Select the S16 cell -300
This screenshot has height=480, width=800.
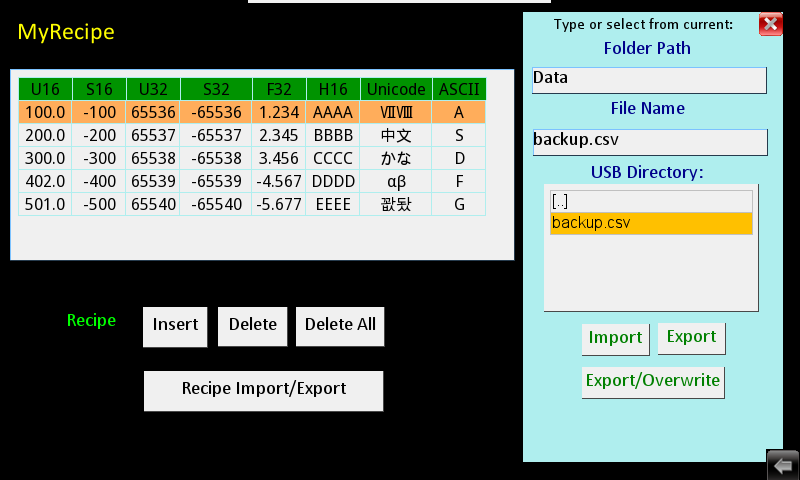[99, 158]
